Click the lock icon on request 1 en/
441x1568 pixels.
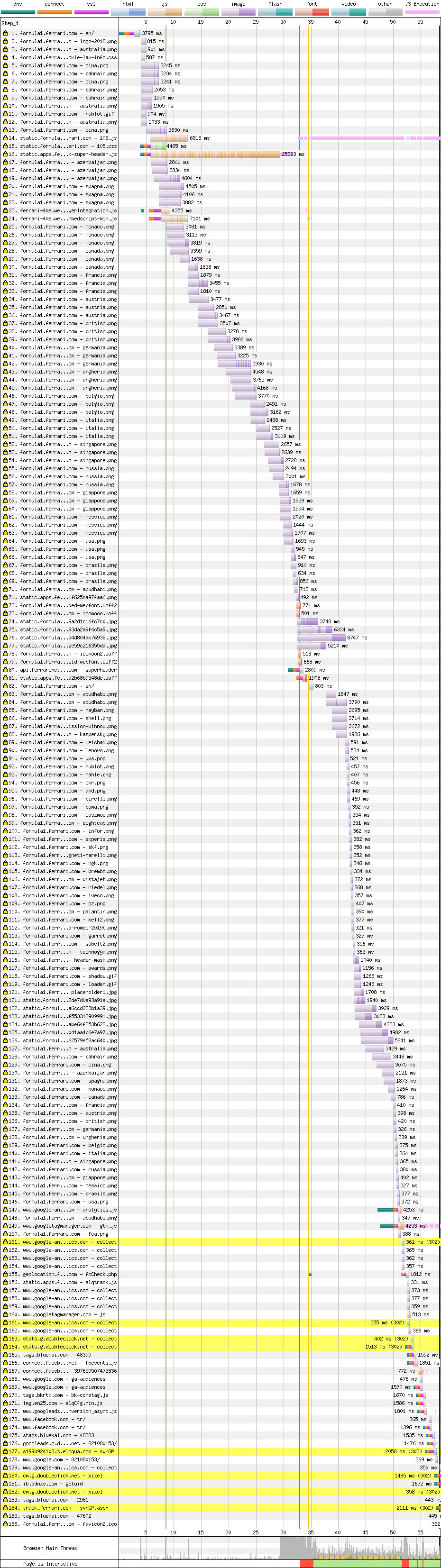click(6, 34)
